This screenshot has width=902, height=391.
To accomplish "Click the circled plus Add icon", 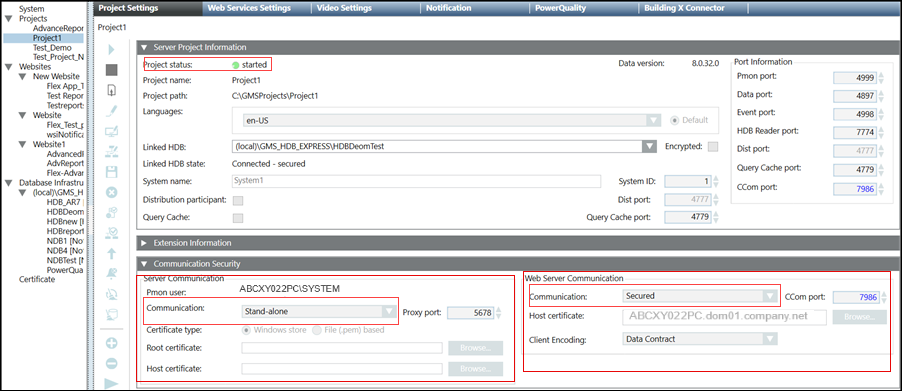I will pyautogui.click(x=112, y=343).
